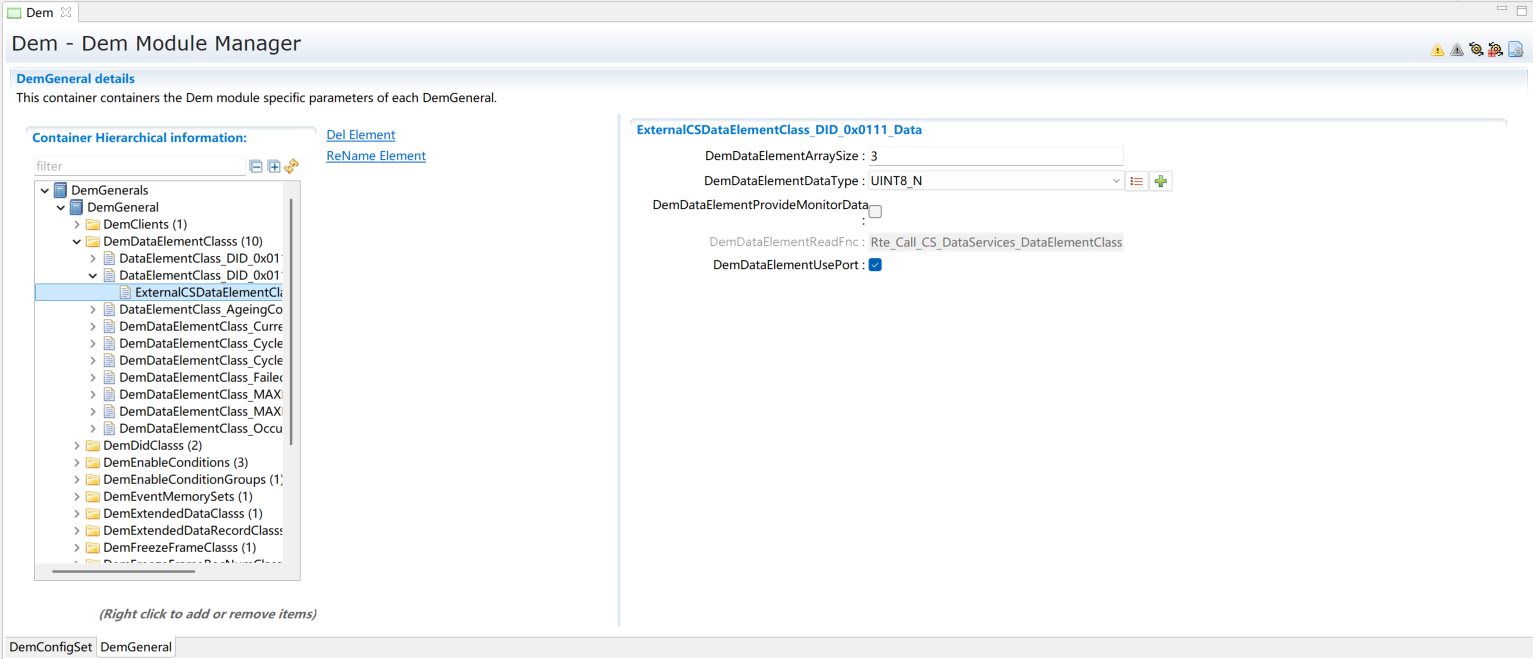Click the red list icon beside DataType
This screenshot has width=1533, height=659.
point(1136,181)
